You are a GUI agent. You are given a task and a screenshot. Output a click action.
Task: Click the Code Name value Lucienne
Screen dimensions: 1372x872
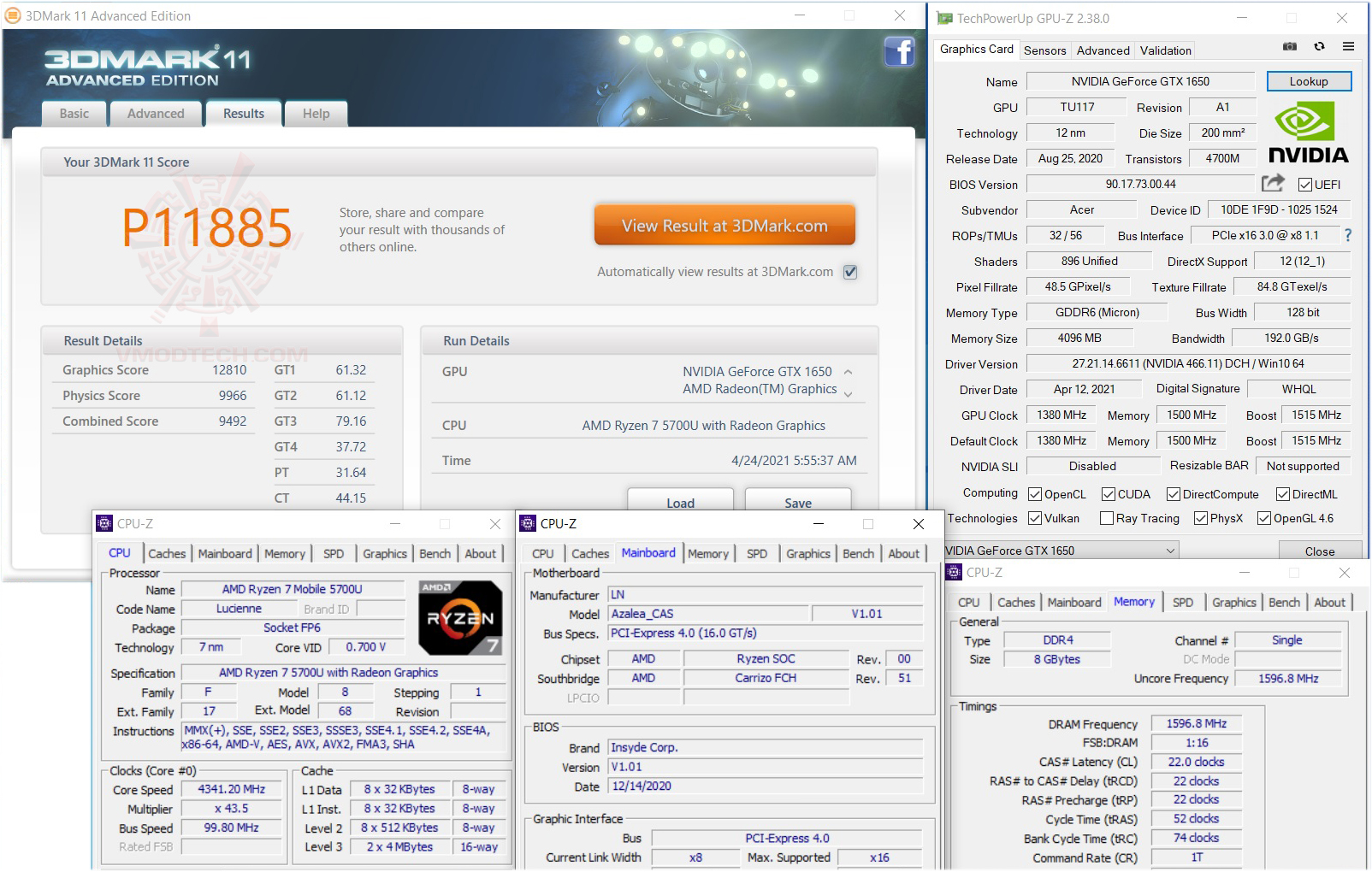(240, 609)
